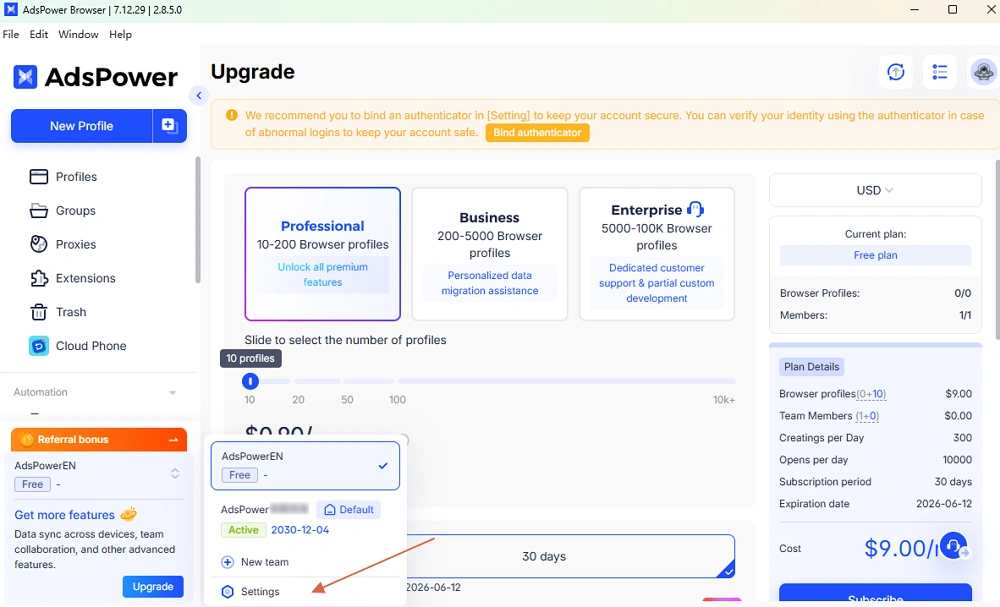Open the Edit menu
This screenshot has width=1000, height=607.
[x=39, y=34]
